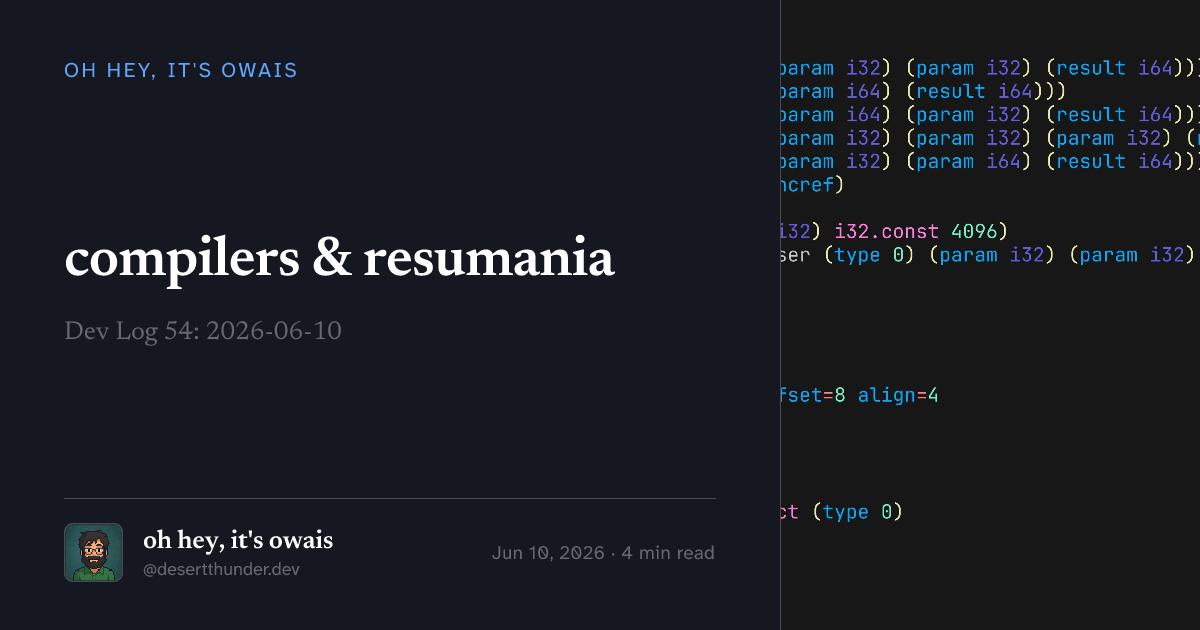
Task: Open the @desertthunder.dev handle
Action: click(x=221, y=570)
